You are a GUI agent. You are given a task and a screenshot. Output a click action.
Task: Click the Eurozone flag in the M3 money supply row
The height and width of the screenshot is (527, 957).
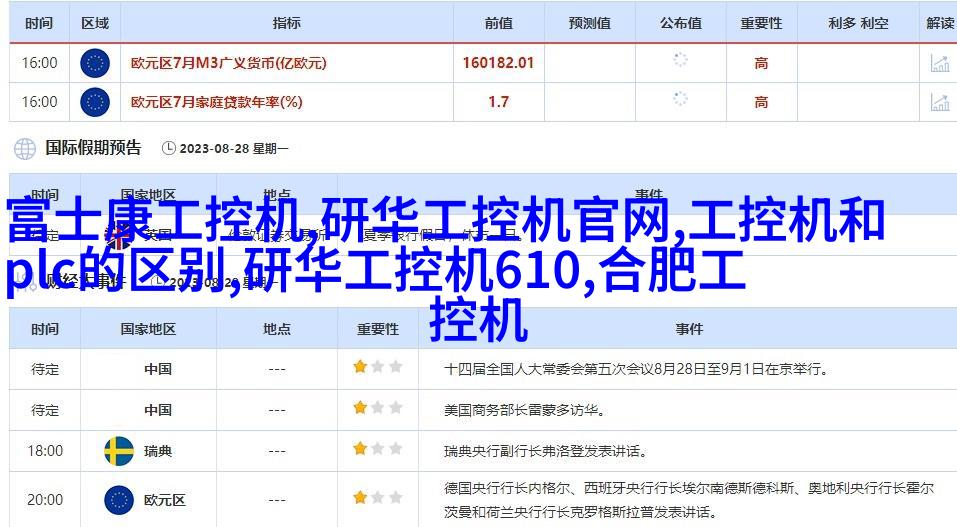pyautogui.click(x=95, y=63)
